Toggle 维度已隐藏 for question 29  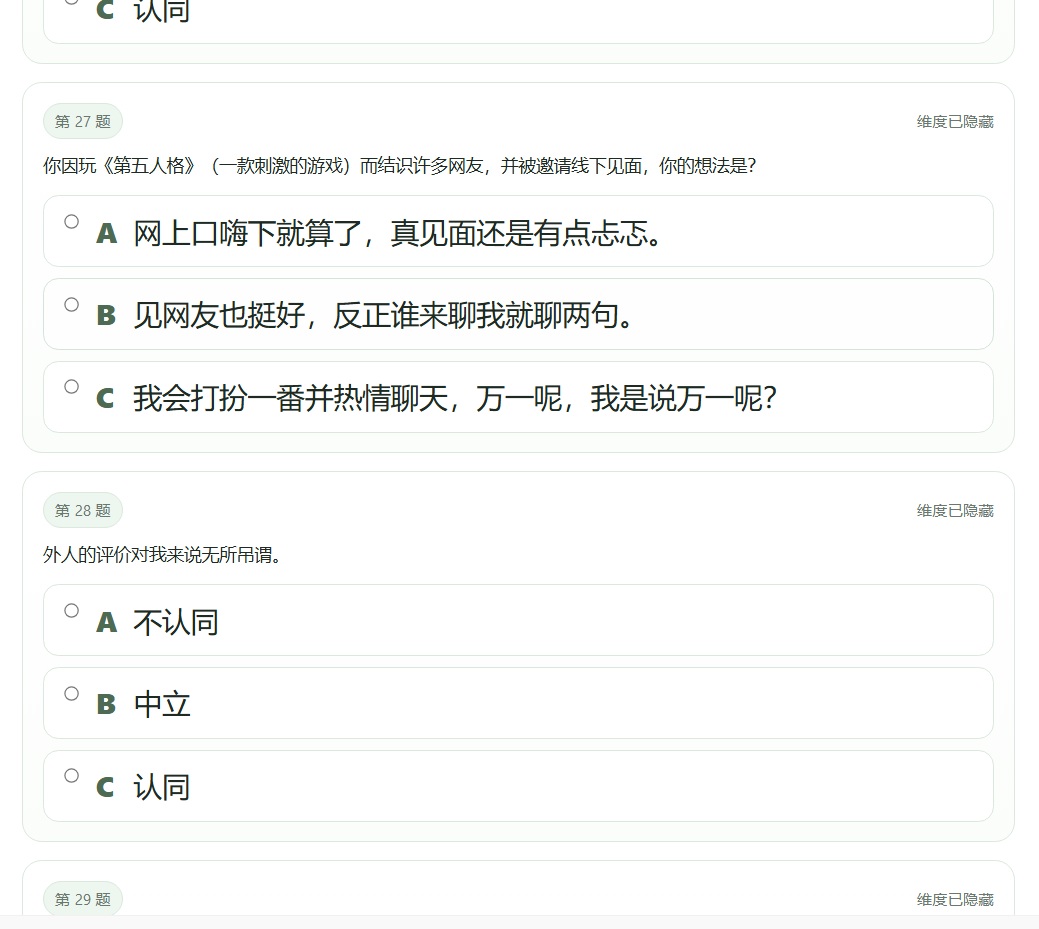pyautogui.click(x=953, y=899)
